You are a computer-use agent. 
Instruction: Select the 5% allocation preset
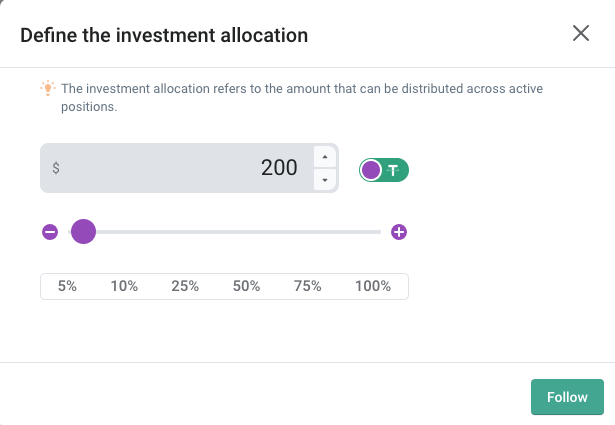67,286
